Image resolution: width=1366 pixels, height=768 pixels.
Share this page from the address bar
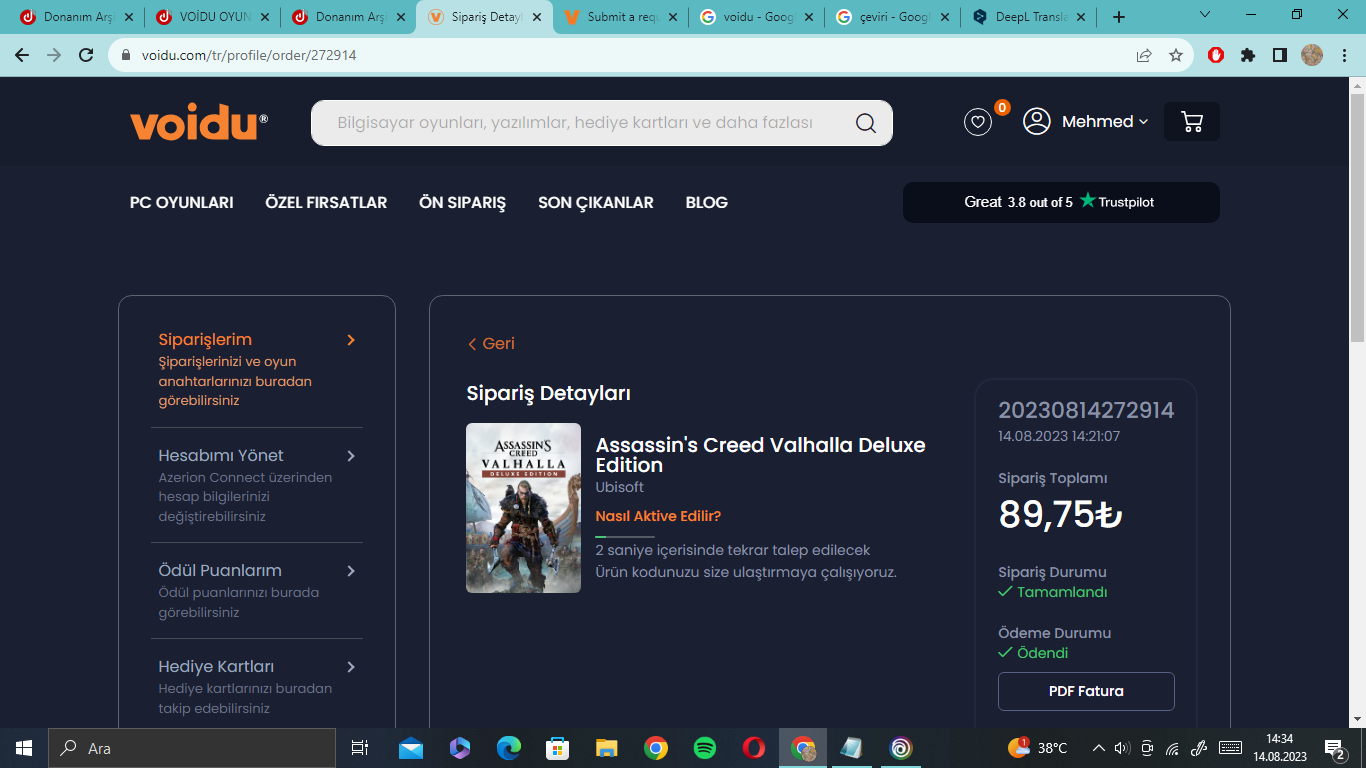[x=1144, y=56]
